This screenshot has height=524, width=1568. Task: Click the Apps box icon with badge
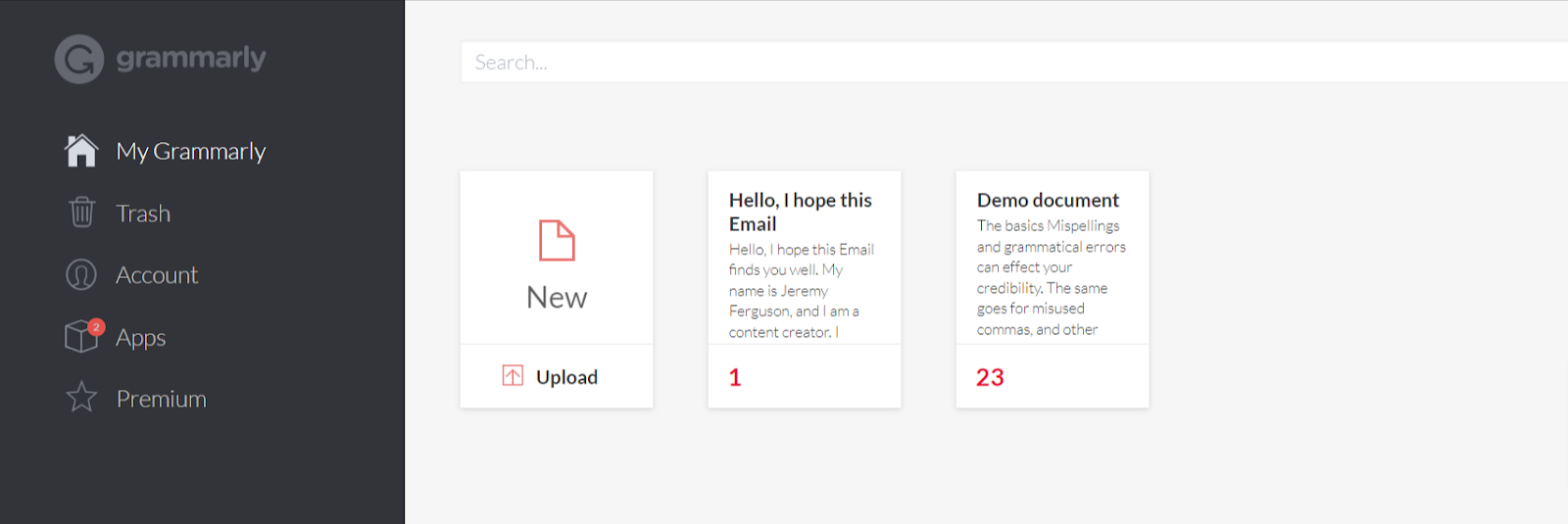click(x=82, y=336)
